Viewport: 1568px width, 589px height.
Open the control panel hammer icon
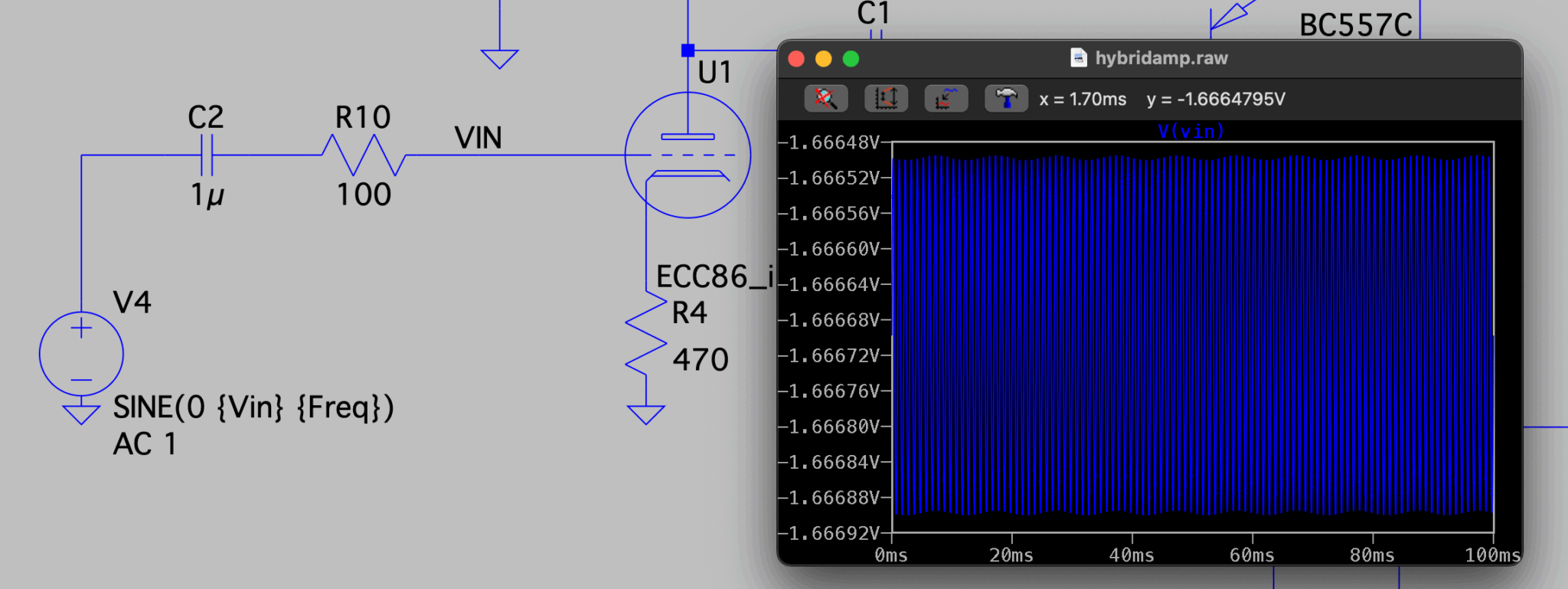pyautogui.click(x=1005, y=99)
